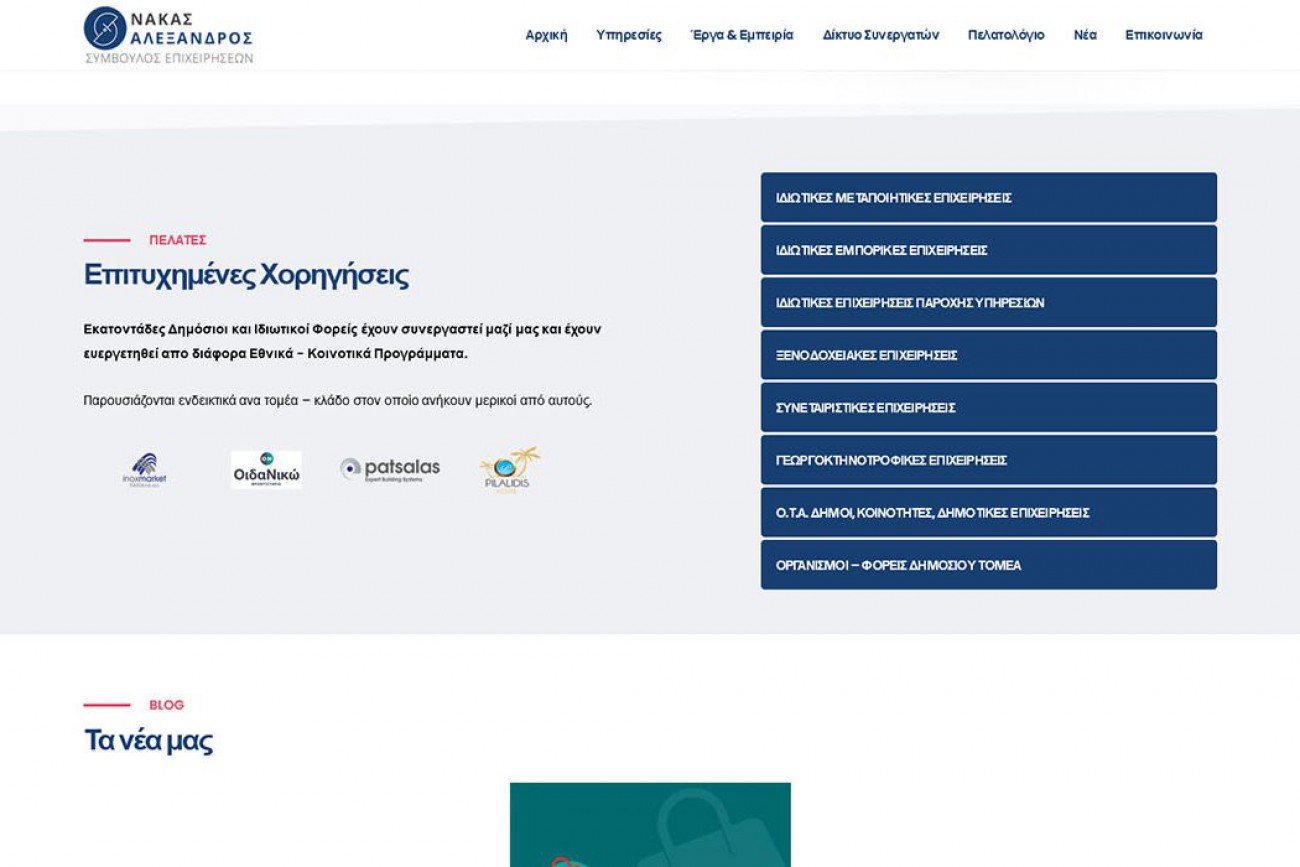Expand ΟΡΓΑΝΙΣΜΟΙ – ΦΟΡΕΙΣ ΔΗΜΟΣΙΟΥ ΤΟΜΕΑ section
Screen dimensions: 1300x867
pos(988,565)
